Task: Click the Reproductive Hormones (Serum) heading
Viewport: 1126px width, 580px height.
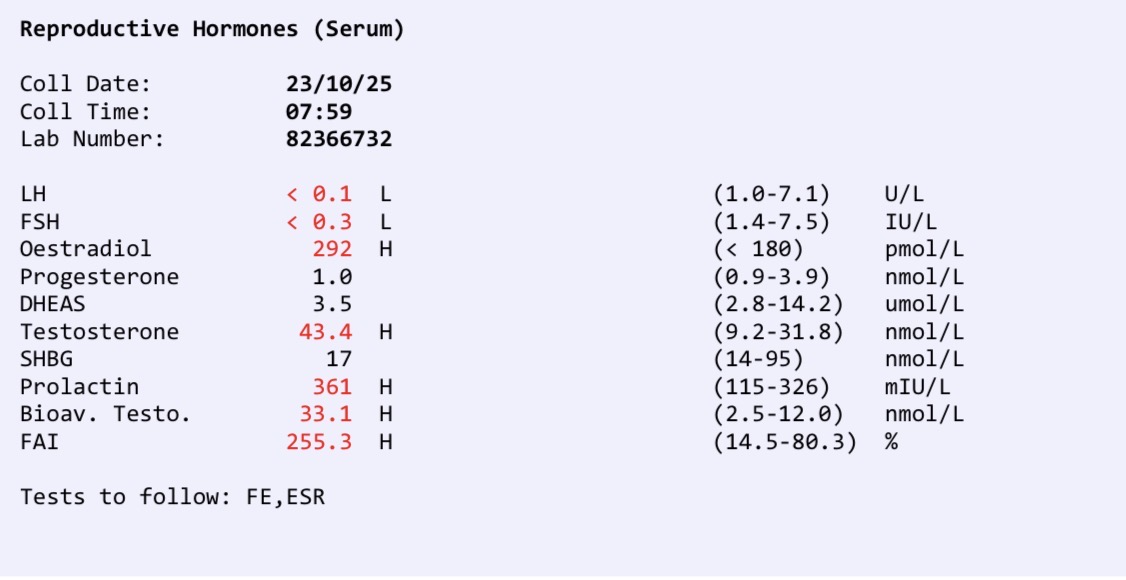Action: click(x=212, y=29)
